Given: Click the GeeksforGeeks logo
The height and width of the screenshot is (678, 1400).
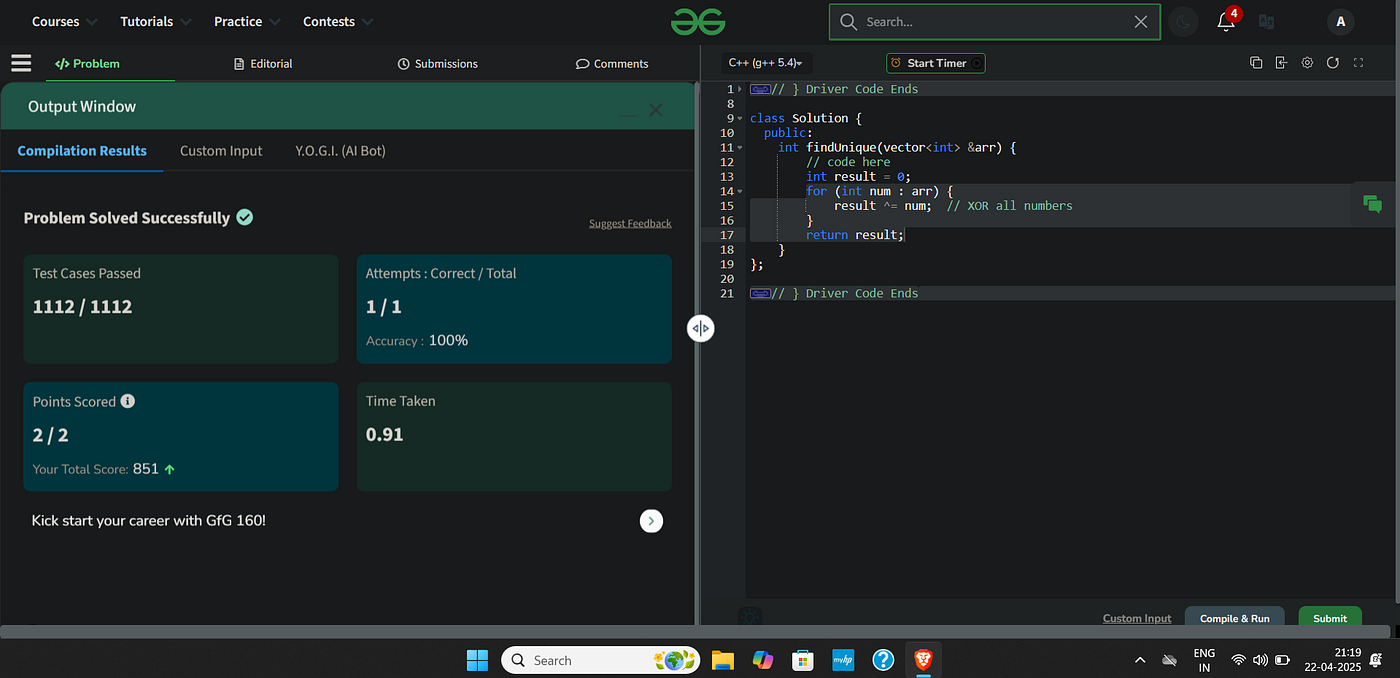Looking at the screenshot, I should (698, 21).
